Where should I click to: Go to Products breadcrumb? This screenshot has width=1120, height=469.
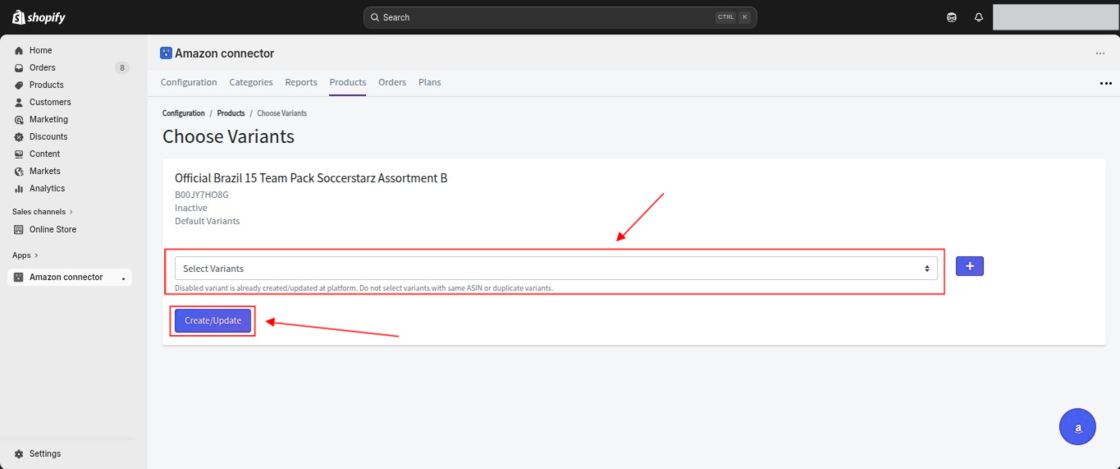coord(231,114)
